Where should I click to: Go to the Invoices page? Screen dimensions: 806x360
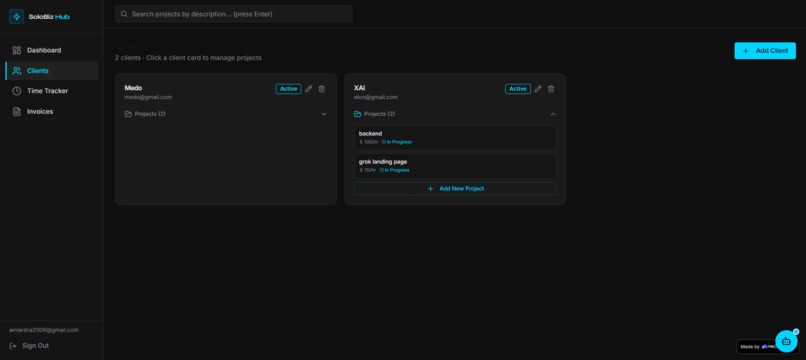pyautogui.click(x=51, y=112)
